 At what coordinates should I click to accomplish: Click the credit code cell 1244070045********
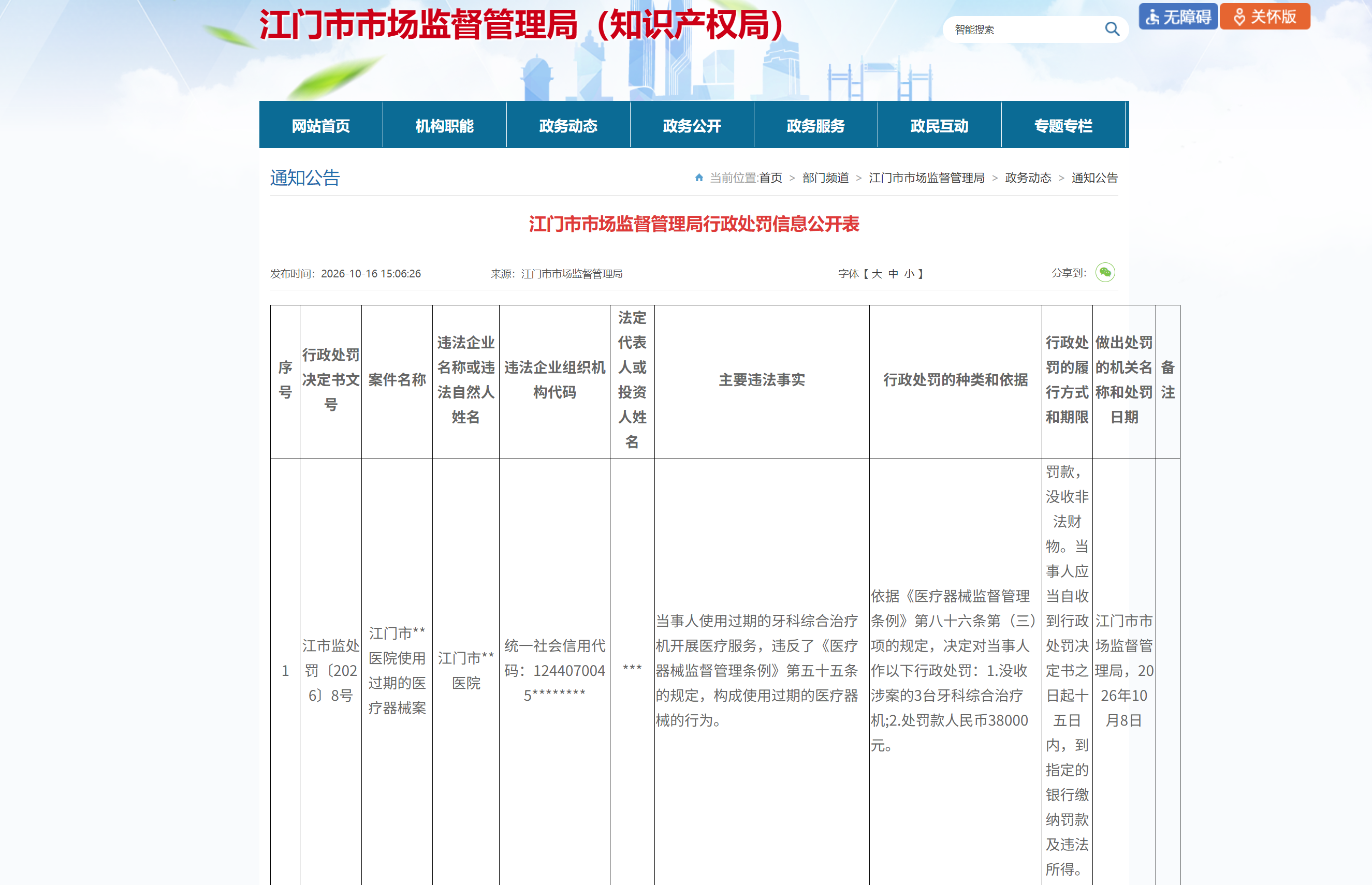(x=554, y=671)
